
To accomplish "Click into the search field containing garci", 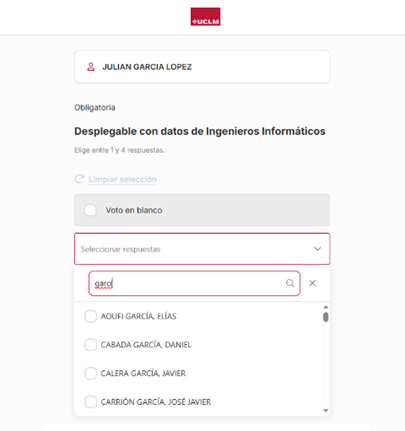I will coord(194,283).
